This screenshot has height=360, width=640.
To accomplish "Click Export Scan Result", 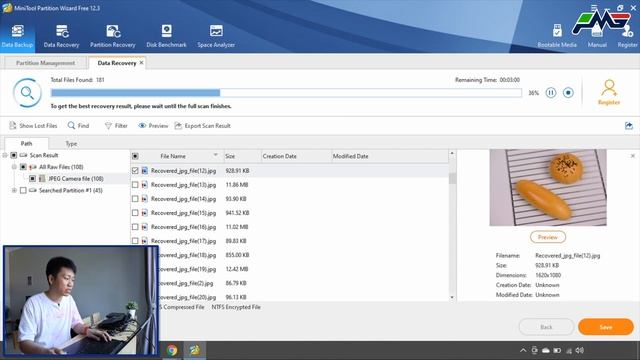I will pyautogui.click(x=203, y=126).
